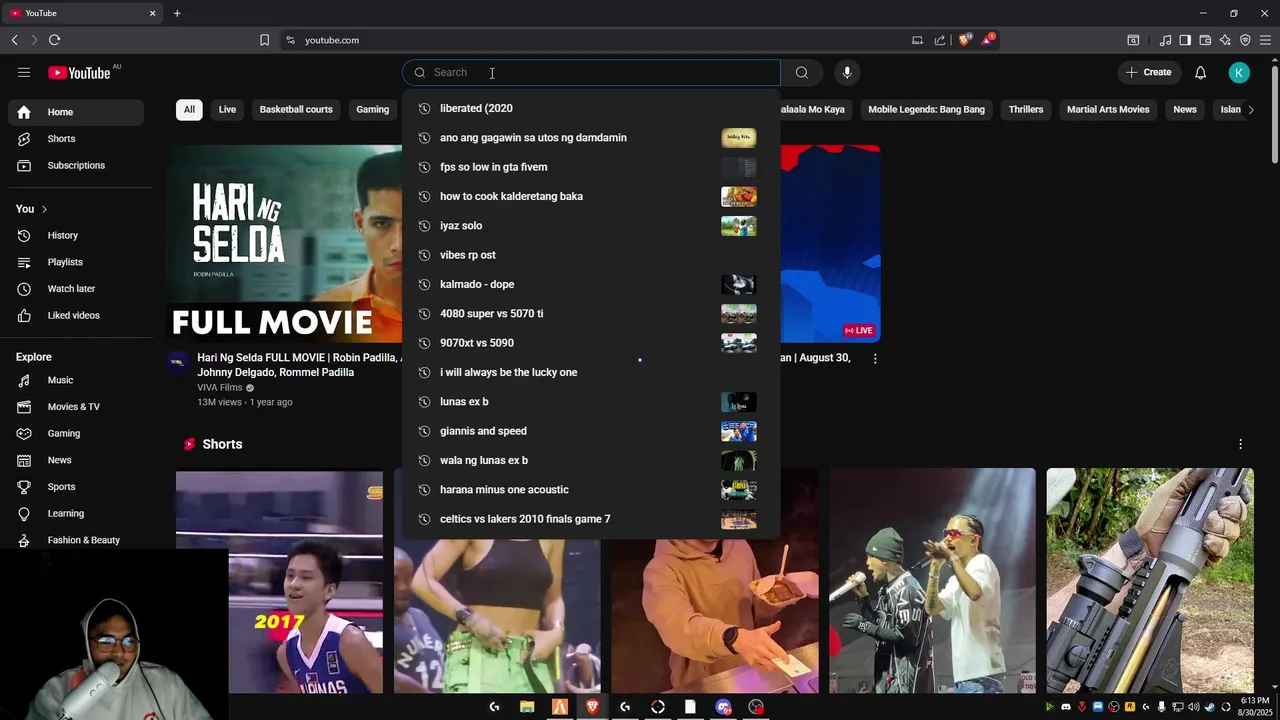Open the account avatar K menu

coord(1239,72)
